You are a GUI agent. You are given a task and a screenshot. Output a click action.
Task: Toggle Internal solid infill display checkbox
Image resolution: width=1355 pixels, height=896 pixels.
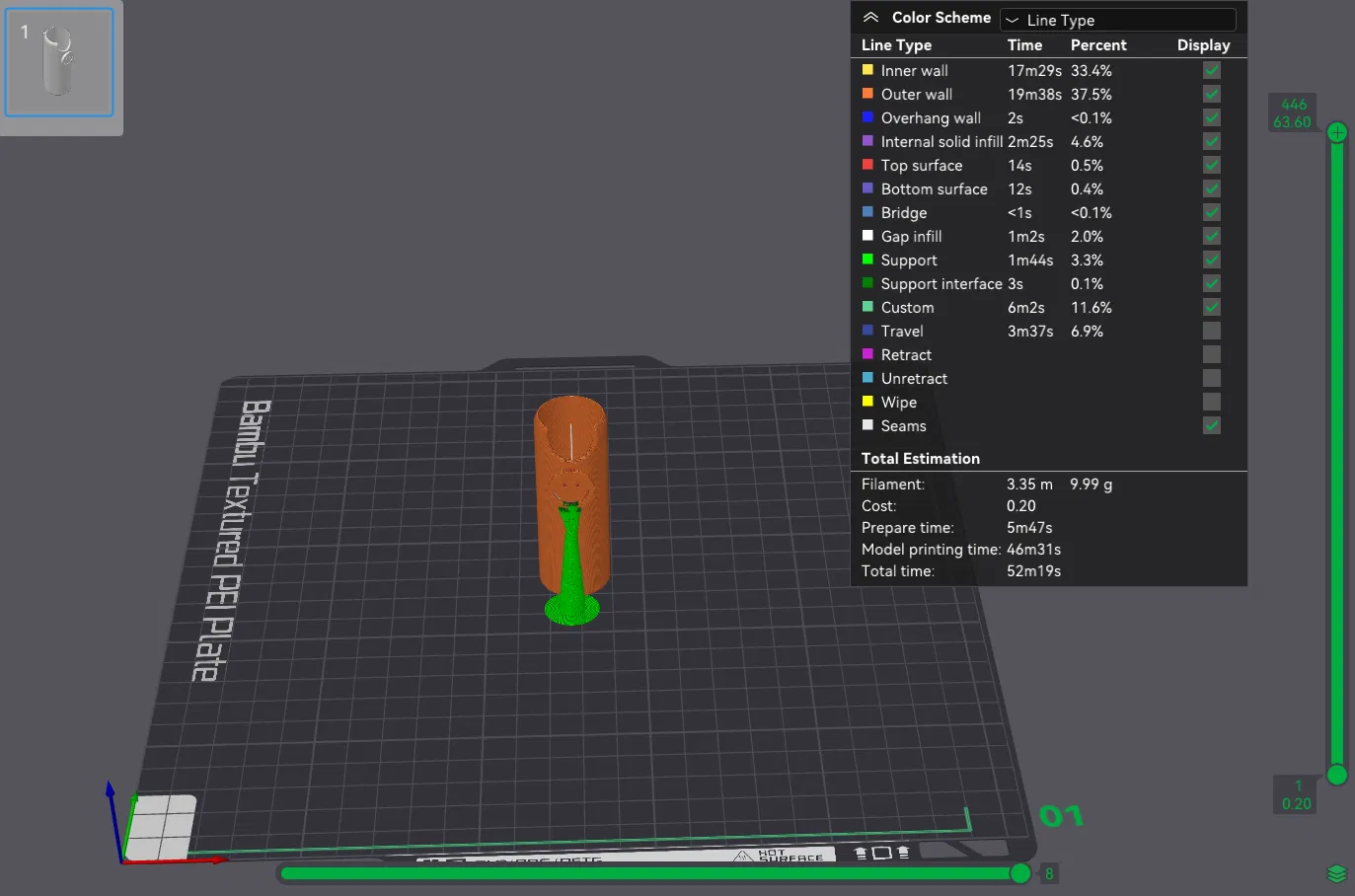(1212, 141)
